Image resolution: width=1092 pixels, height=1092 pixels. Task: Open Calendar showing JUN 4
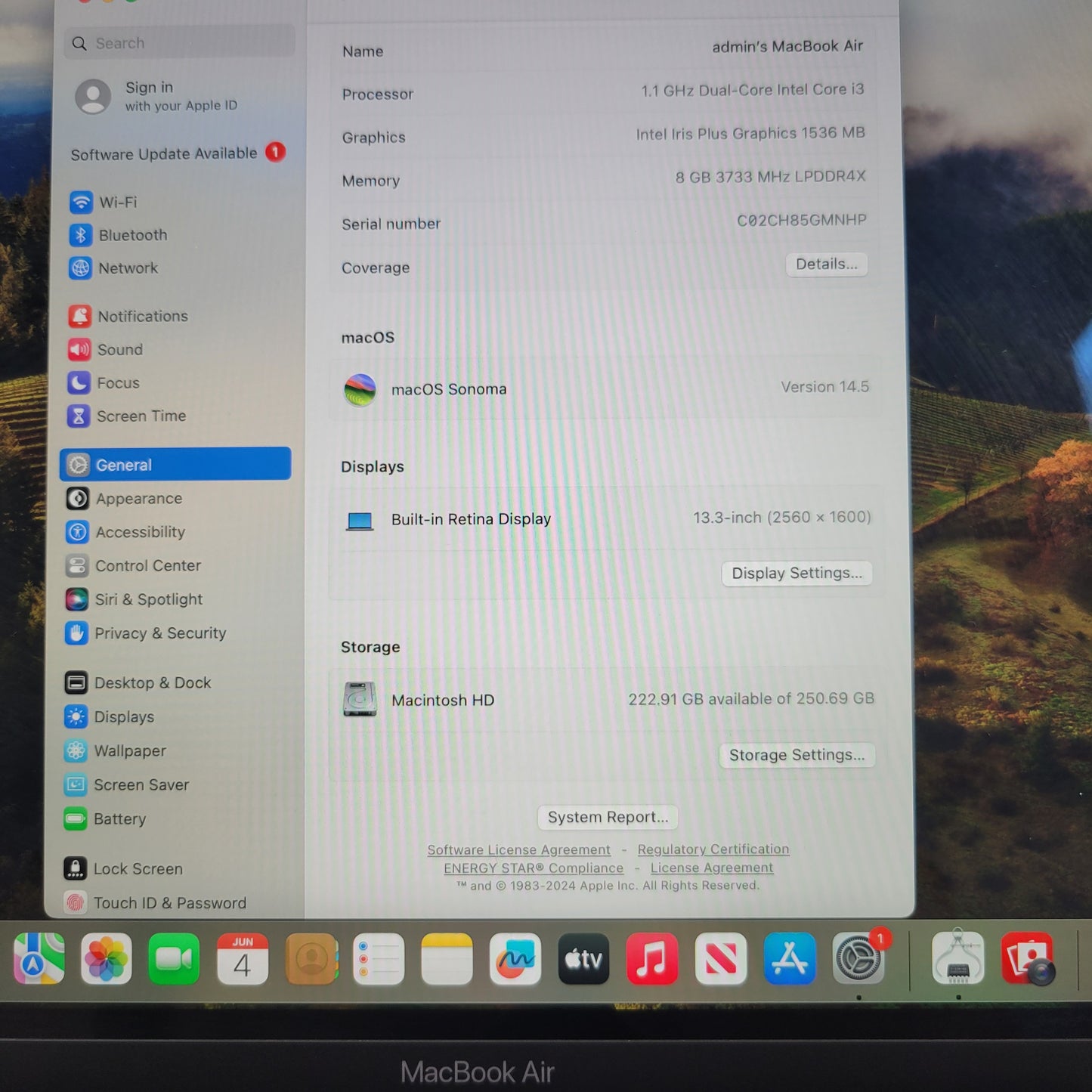(243, 958)
